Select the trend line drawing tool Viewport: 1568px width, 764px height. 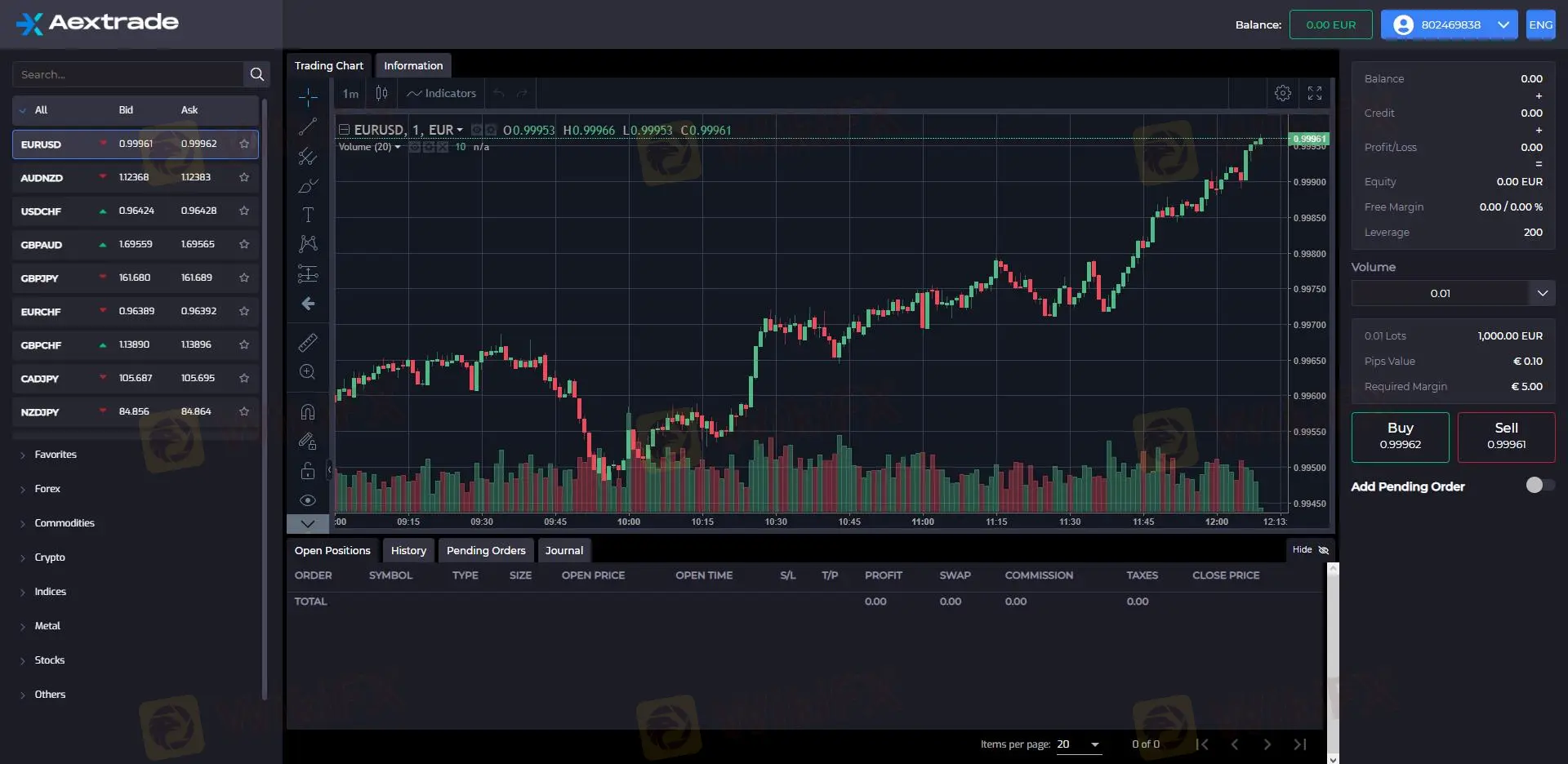tap(308, 127)
